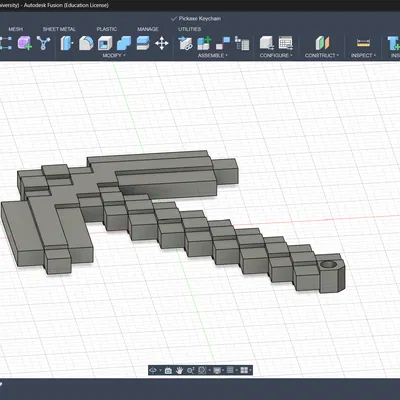Open the CONSTRUCT panel dropdown
This screenshot has width=400, height=400.
point(322,55)
